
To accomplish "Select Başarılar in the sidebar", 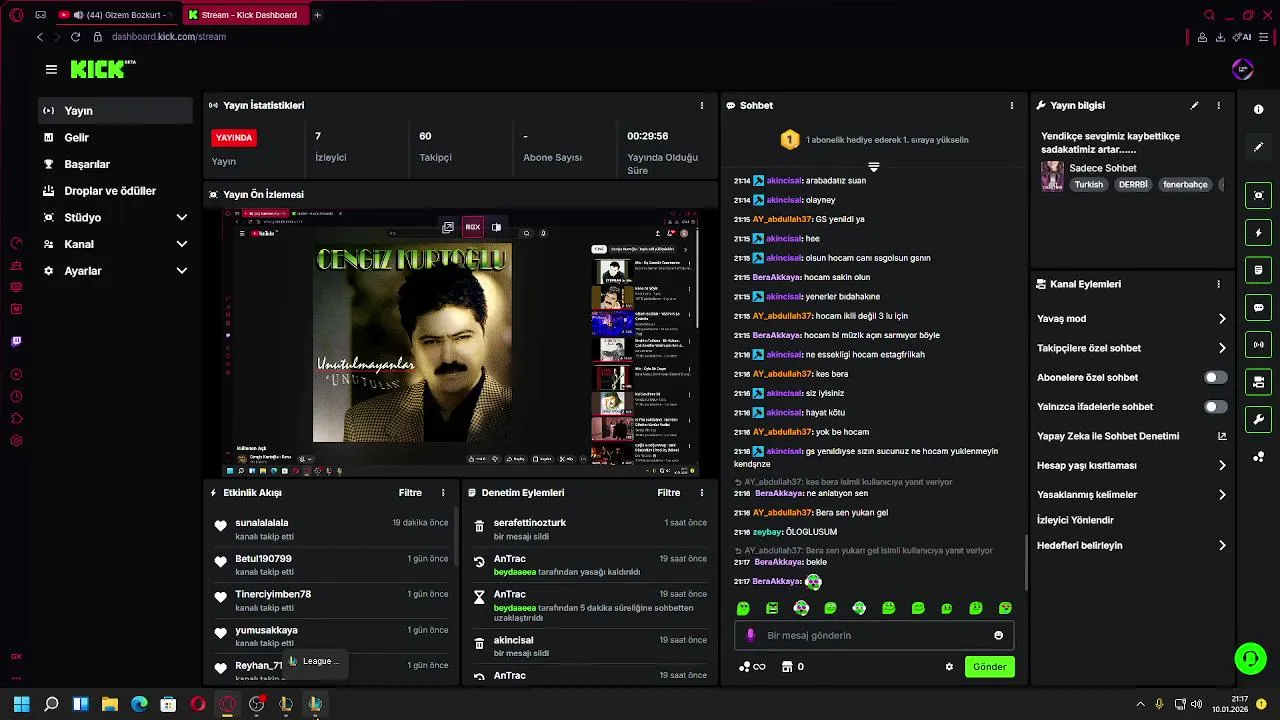I will pos(116,164).
